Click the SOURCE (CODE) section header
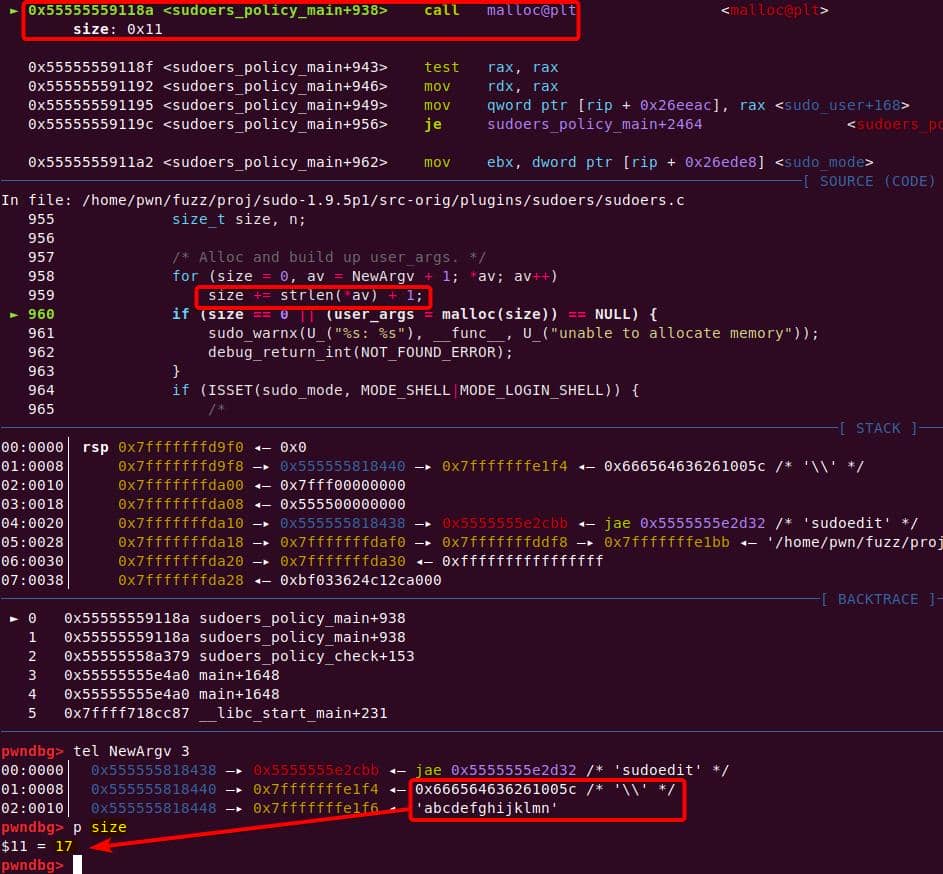This screenshot has height=874, width=943. pyautogui.click(x=870, y=181)
